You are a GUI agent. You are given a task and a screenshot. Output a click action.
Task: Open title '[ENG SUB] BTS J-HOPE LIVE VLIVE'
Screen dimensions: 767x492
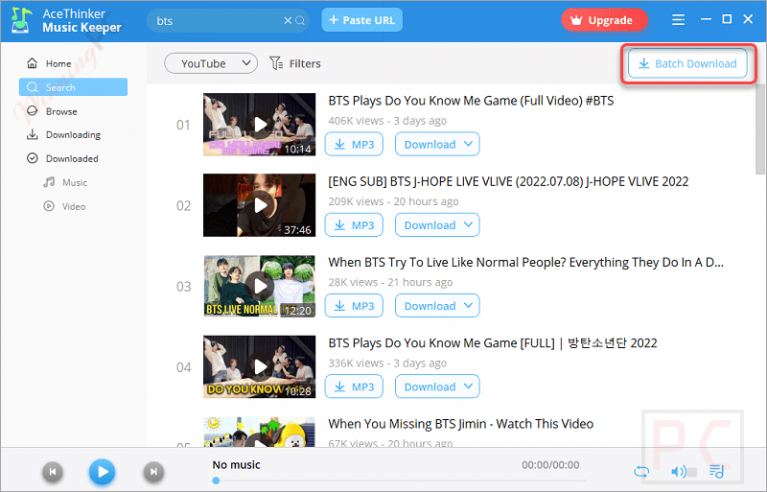[508, 181]
